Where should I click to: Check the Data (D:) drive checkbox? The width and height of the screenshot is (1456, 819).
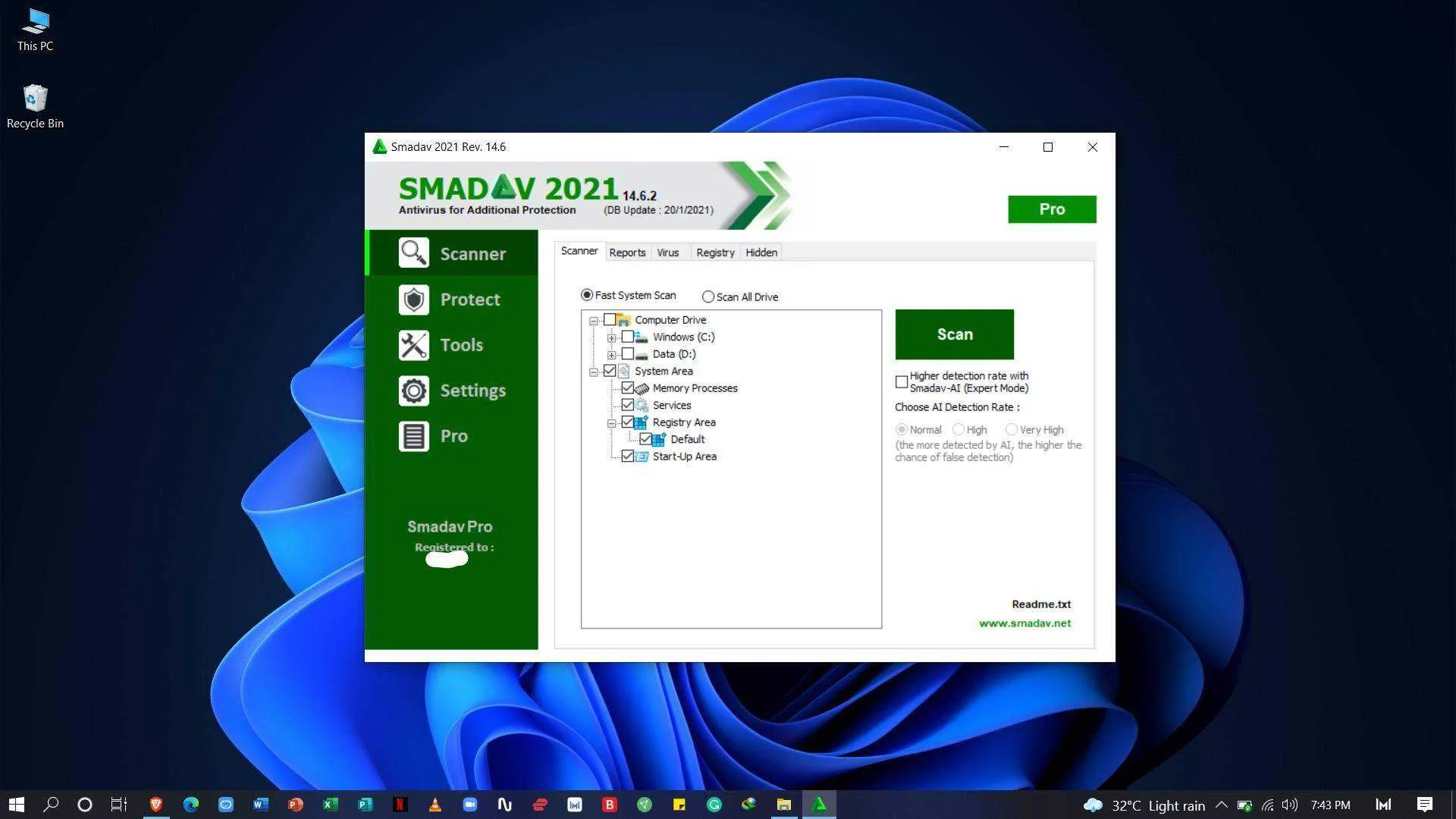click(x=627, y=354)
